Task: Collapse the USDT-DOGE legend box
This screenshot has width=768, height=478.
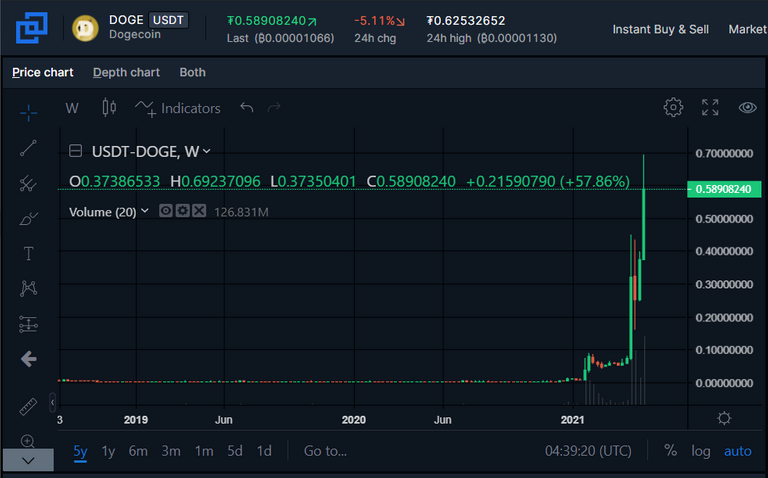Action: (x=75, y=151)
